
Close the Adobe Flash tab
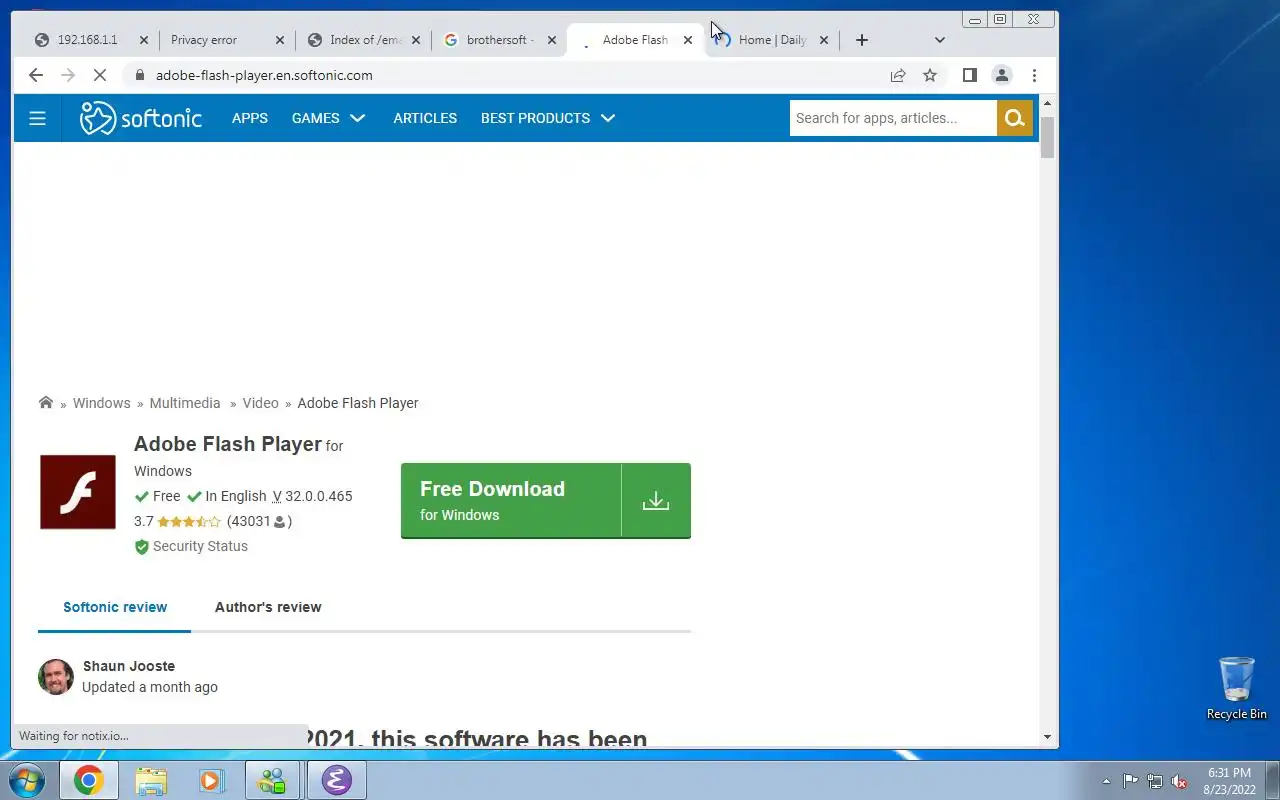(x=688, y=40)
